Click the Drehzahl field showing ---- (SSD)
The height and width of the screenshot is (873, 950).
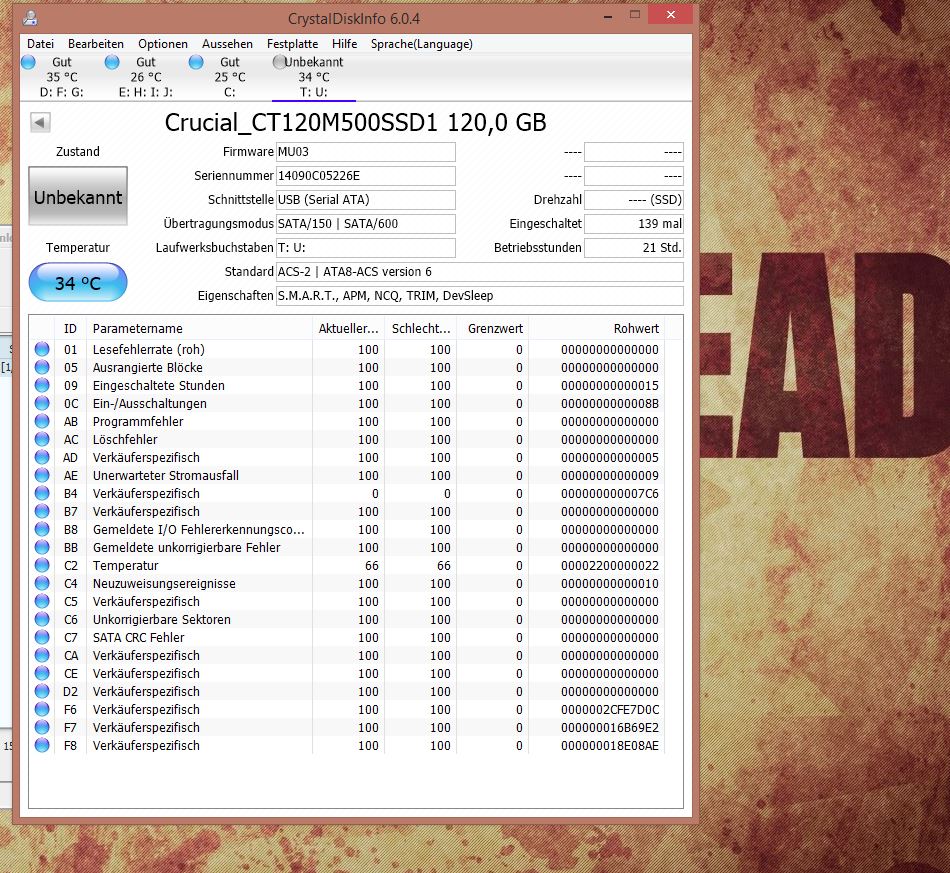coord(634,200)
